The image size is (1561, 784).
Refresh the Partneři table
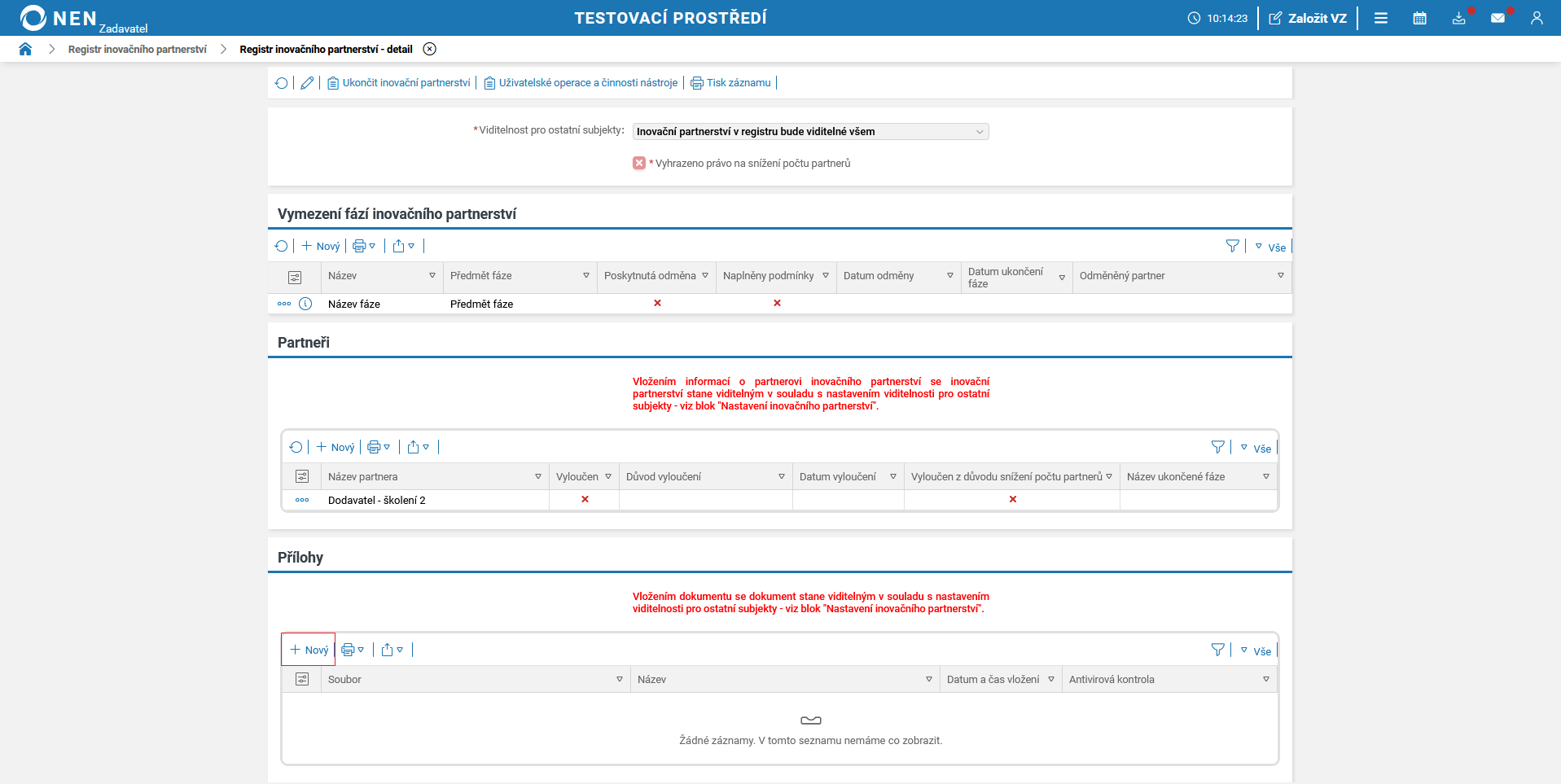click(296, 447)
